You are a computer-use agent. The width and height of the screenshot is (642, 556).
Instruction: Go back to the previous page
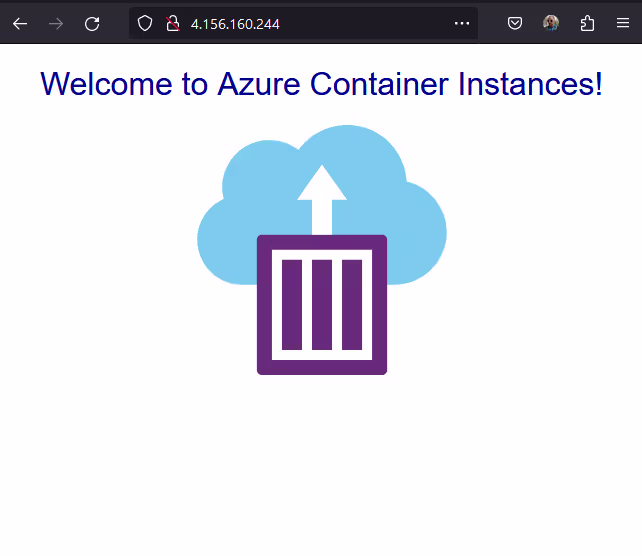pyautogui.click(x=20, y=24)
